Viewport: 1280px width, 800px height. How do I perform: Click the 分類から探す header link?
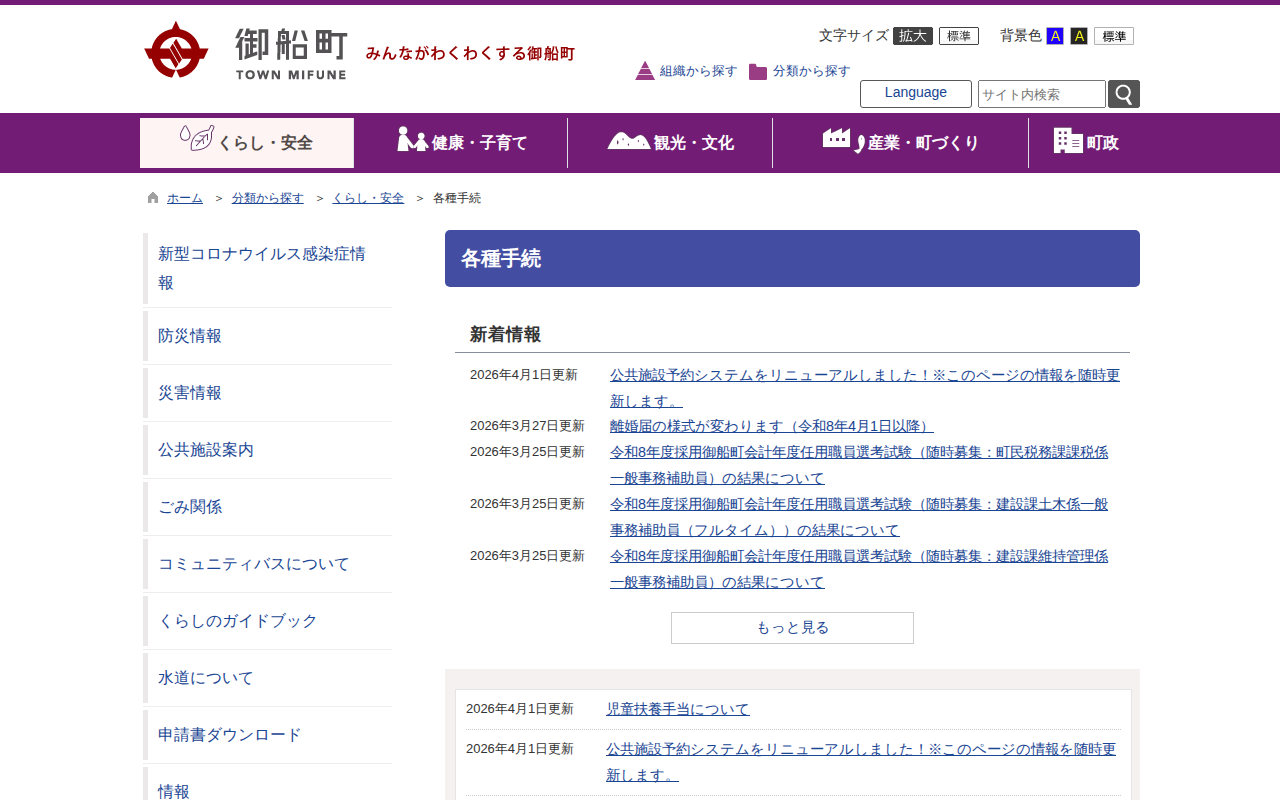pos(812,71)
